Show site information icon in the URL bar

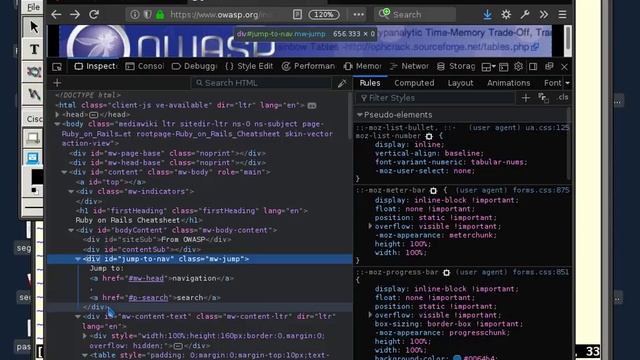135,15
